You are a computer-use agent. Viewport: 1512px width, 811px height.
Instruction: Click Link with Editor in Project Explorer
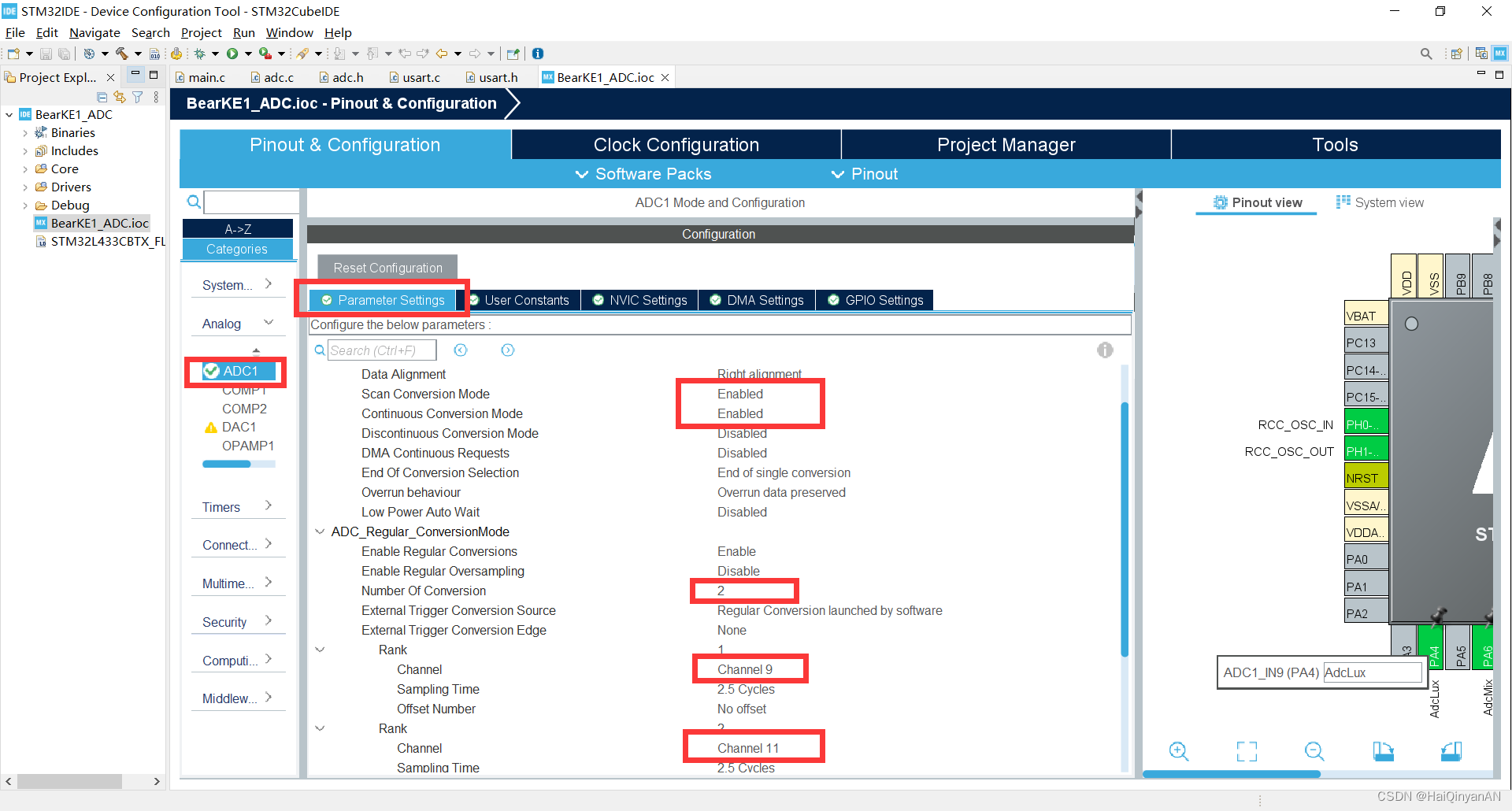point(120,97)
